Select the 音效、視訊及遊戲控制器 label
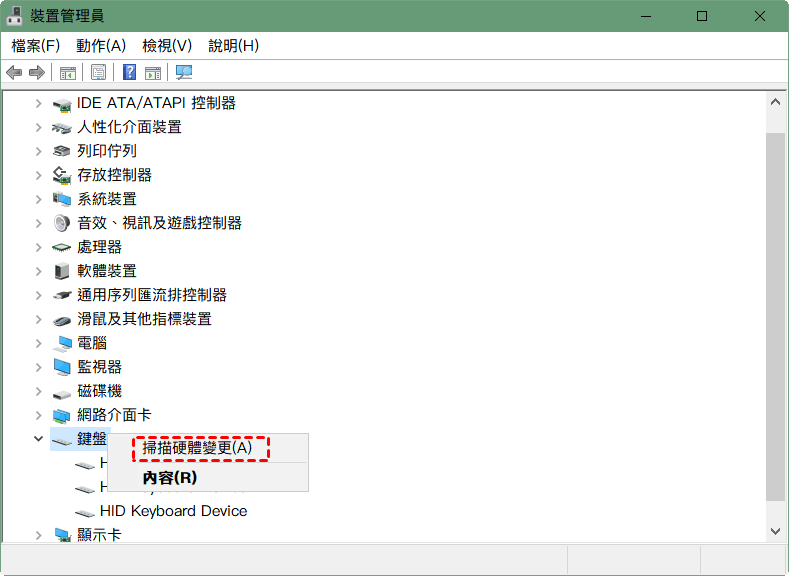 coord(159,223)
